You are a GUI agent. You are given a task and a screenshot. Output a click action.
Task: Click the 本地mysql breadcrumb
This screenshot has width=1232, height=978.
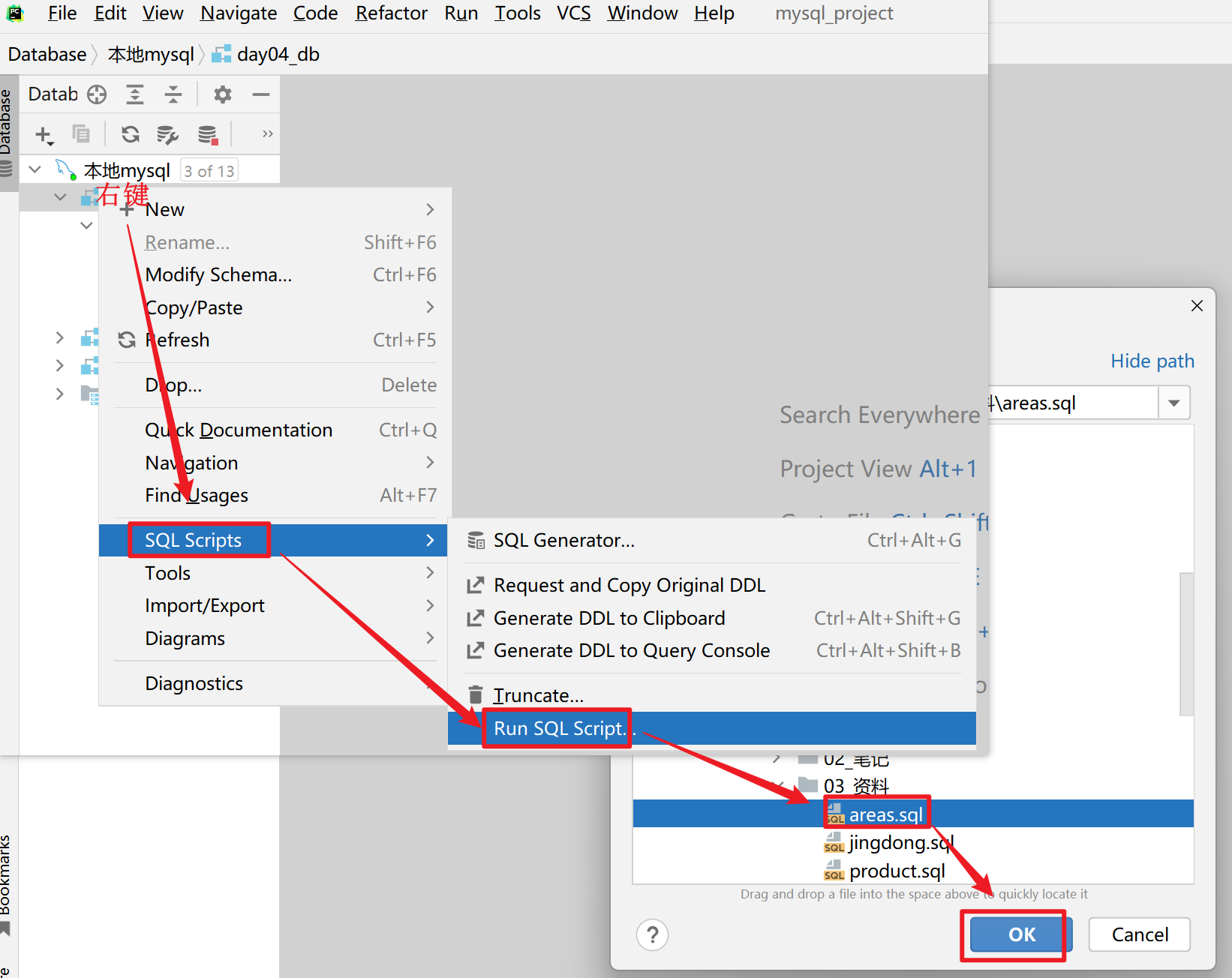pos(151,54)
